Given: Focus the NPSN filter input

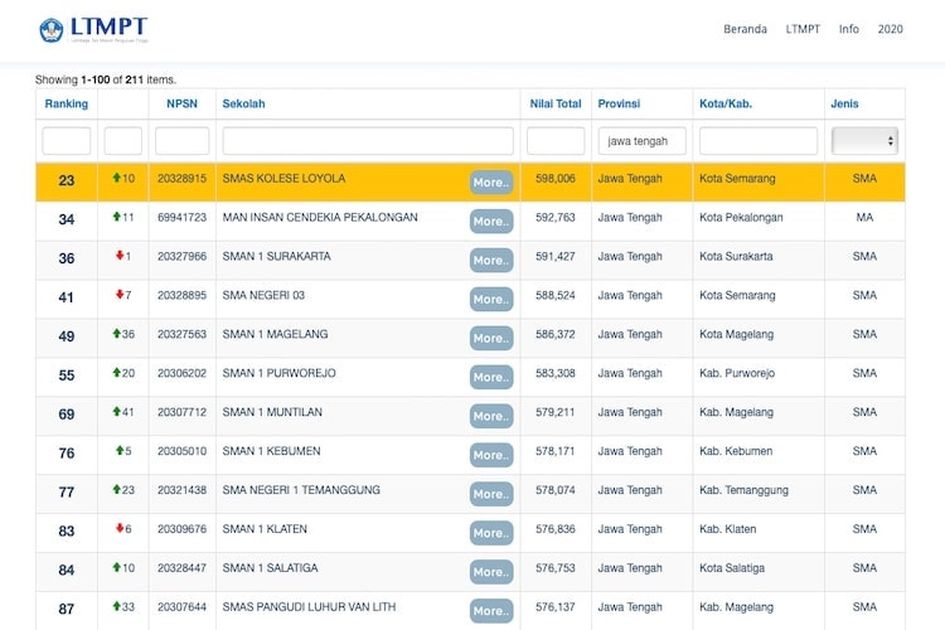Looking at the screenshot, I should [182, 141].
